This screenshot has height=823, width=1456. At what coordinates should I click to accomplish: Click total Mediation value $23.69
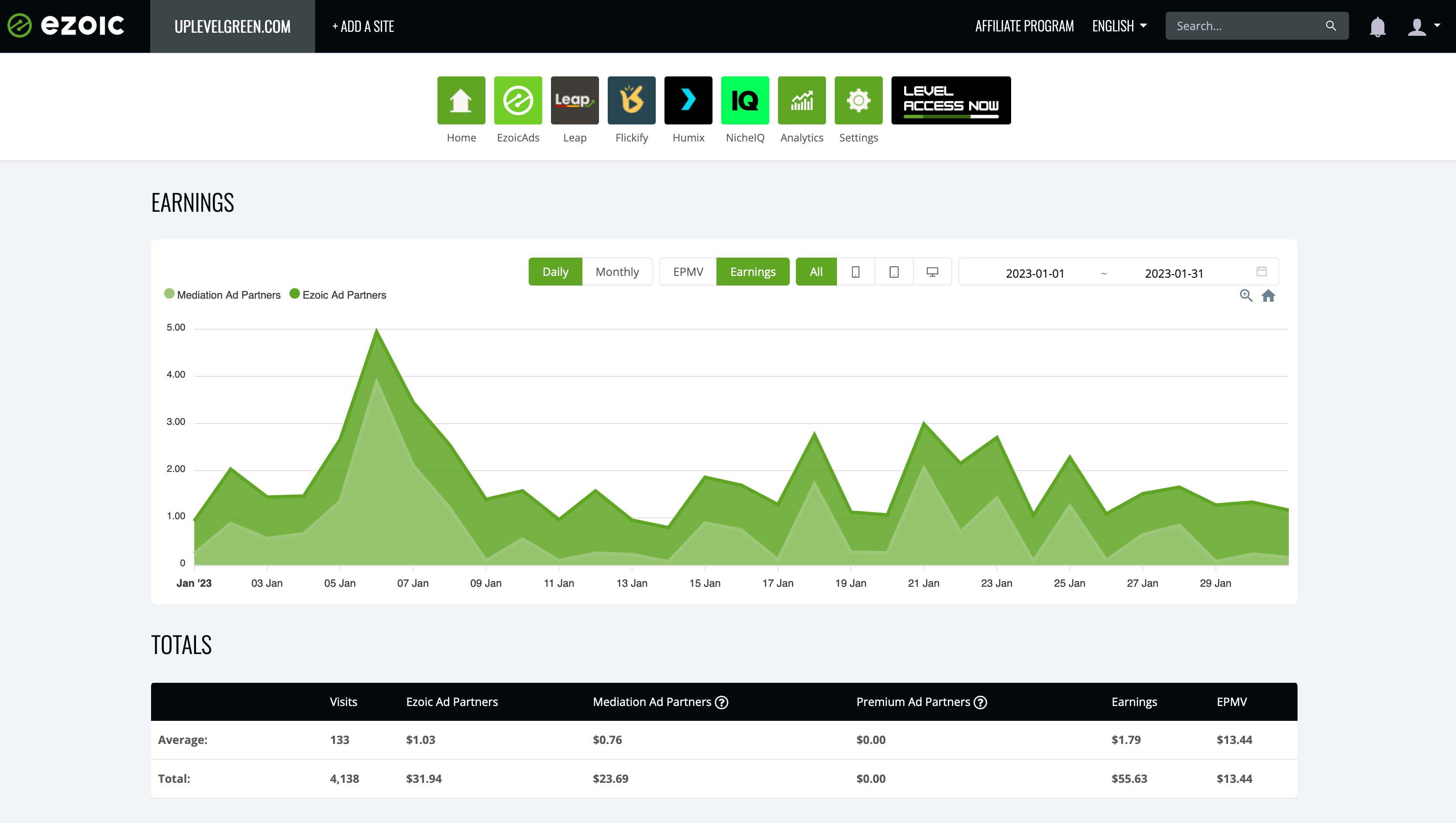(x=610, y=779)
